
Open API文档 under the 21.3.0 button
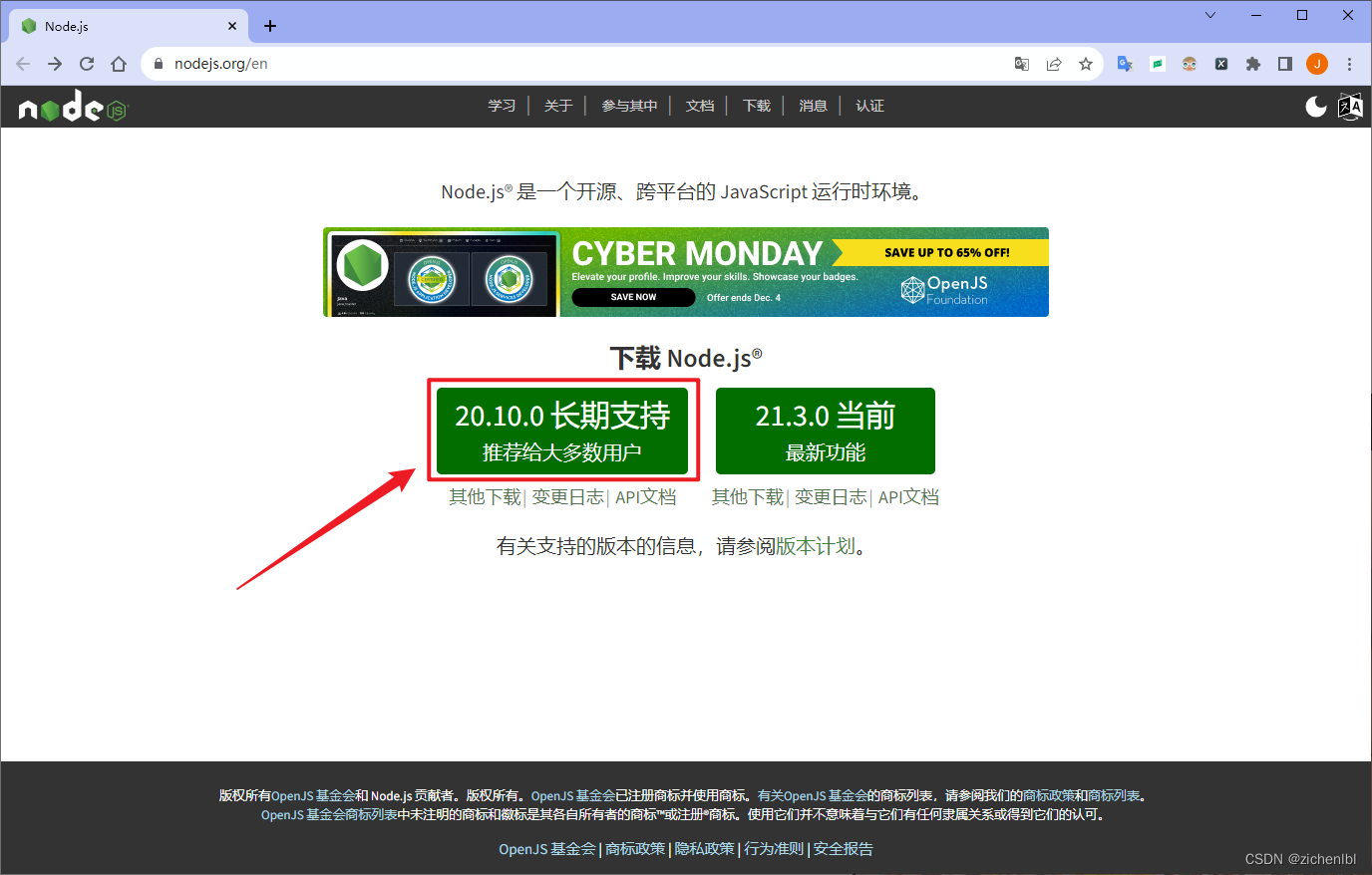tap(908, 497)
